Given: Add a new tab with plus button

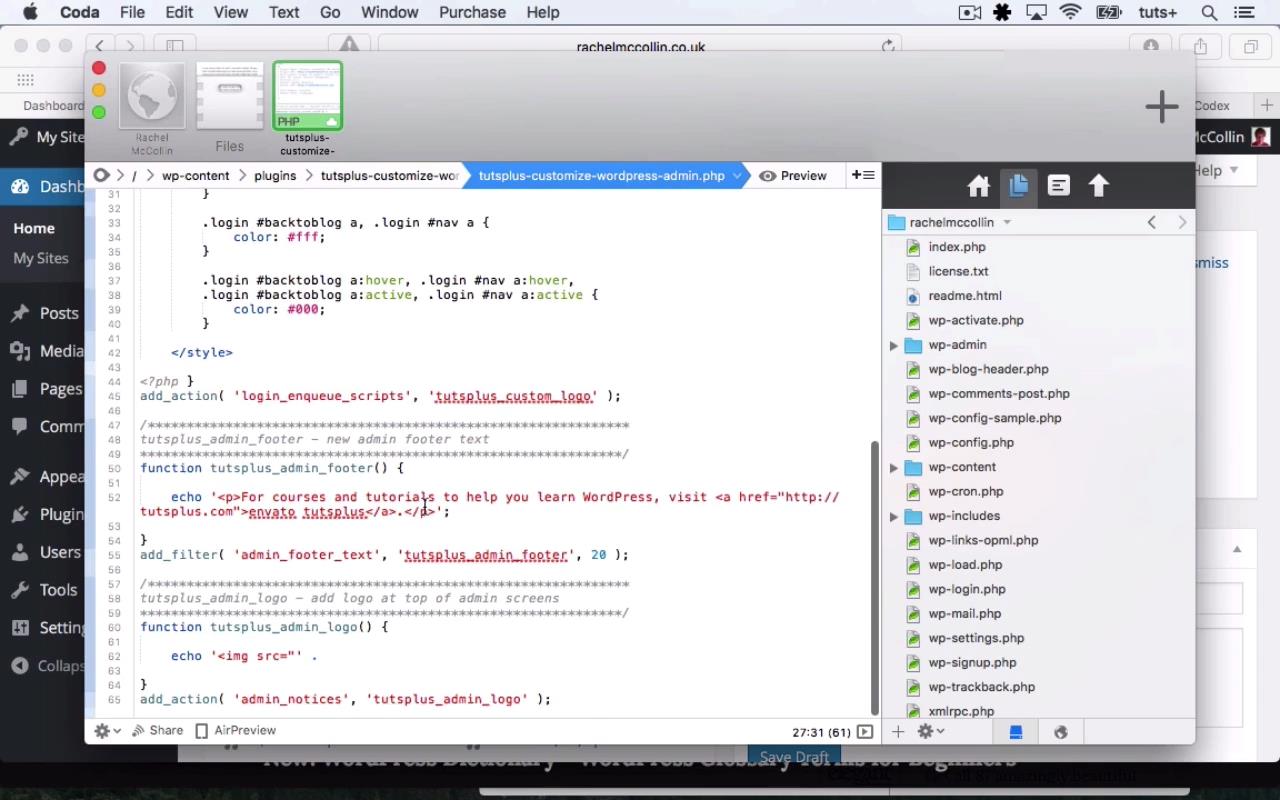Looking at the screenshot, I should [x=1161, y=106].
